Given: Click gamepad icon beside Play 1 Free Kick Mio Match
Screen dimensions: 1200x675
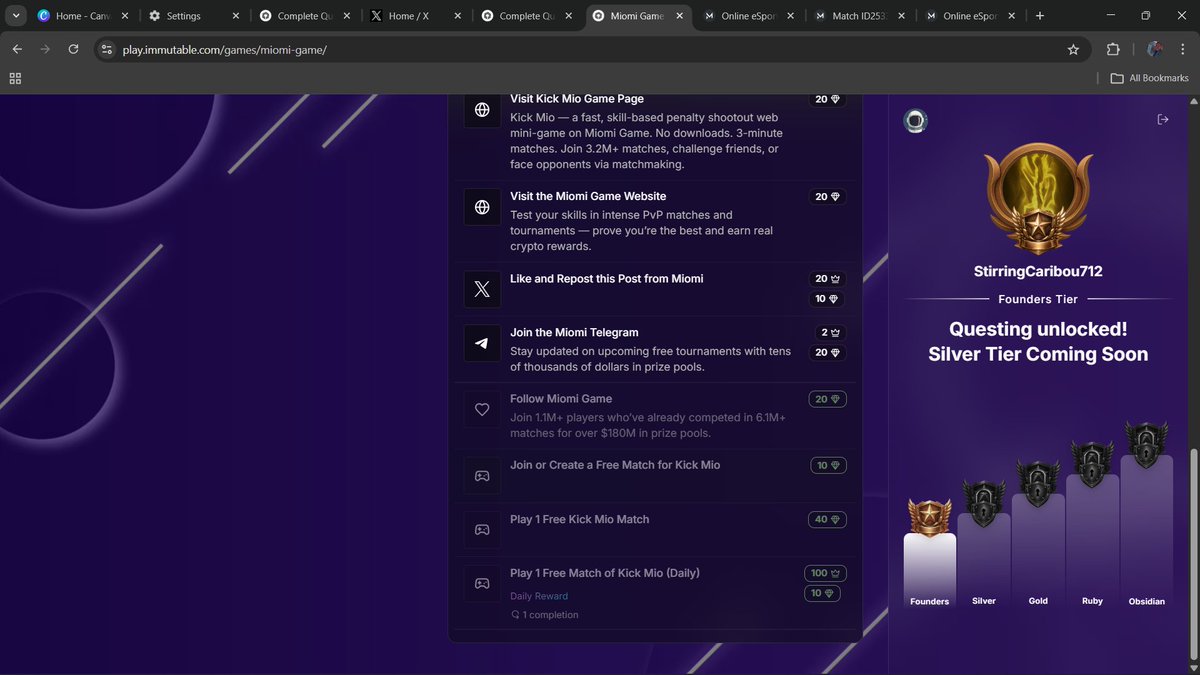Looking at the screenshot, I should pyautogui.click(x=482, y=529).
